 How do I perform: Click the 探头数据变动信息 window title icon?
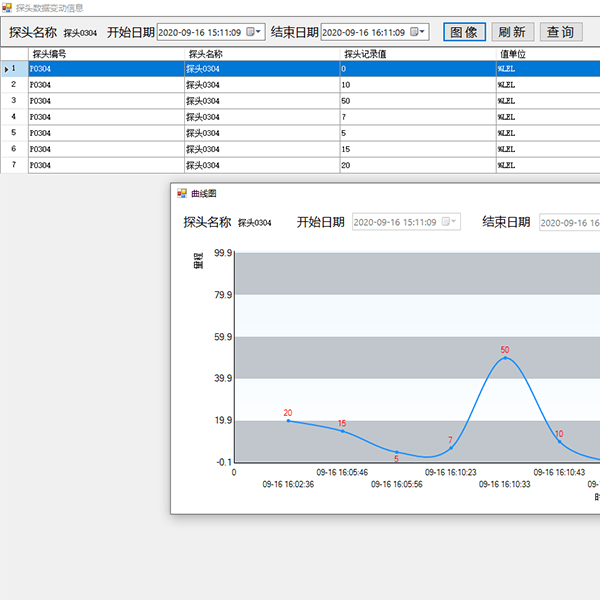pos(7,7)
